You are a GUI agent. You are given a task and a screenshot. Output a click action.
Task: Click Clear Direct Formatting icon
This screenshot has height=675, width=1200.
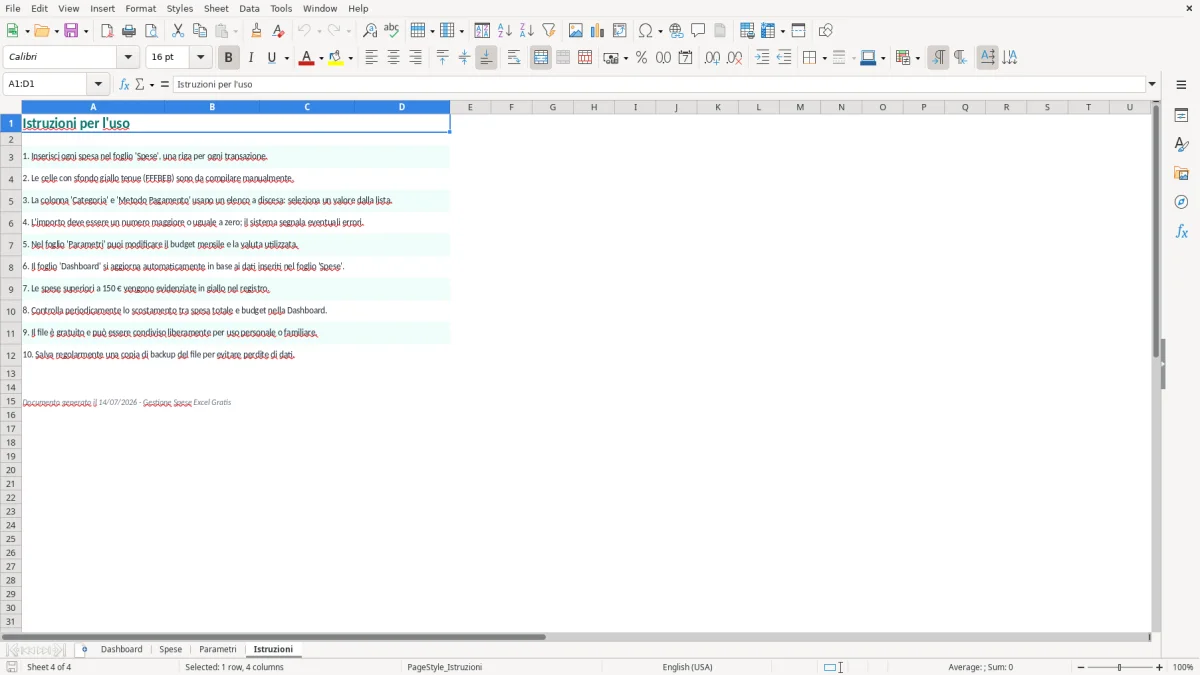click(278, 31)
